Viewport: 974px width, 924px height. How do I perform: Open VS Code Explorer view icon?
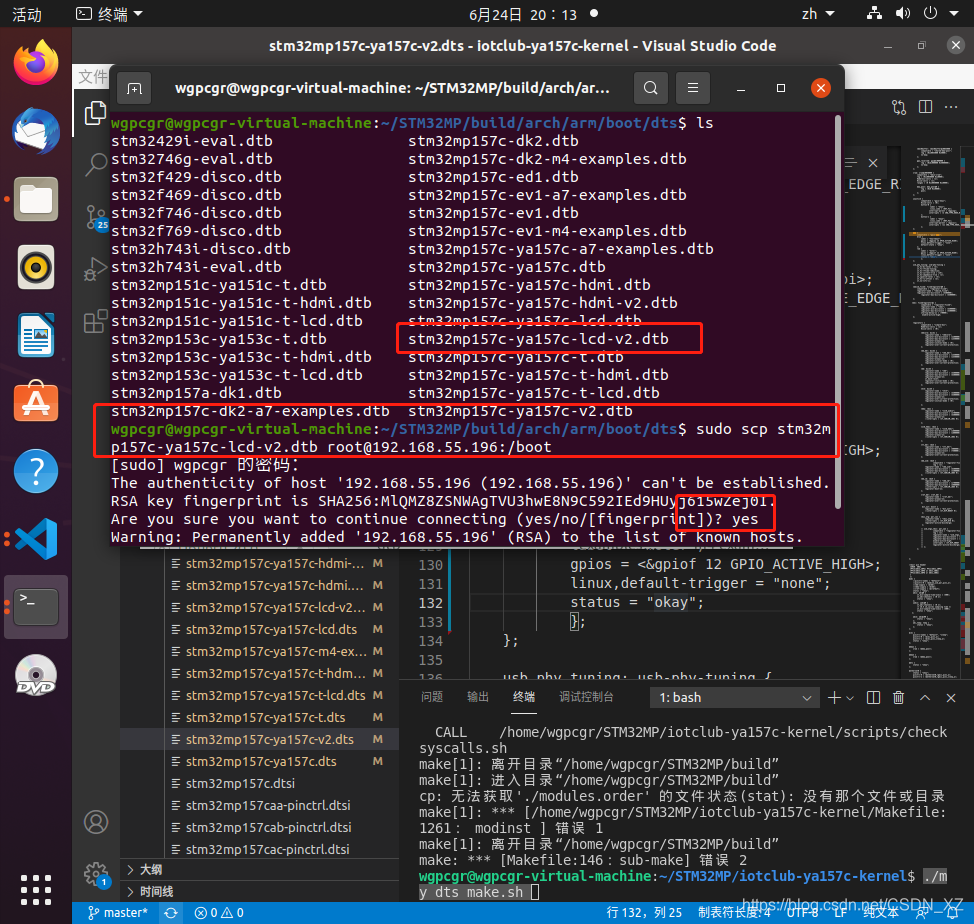[x=95, y=113]
